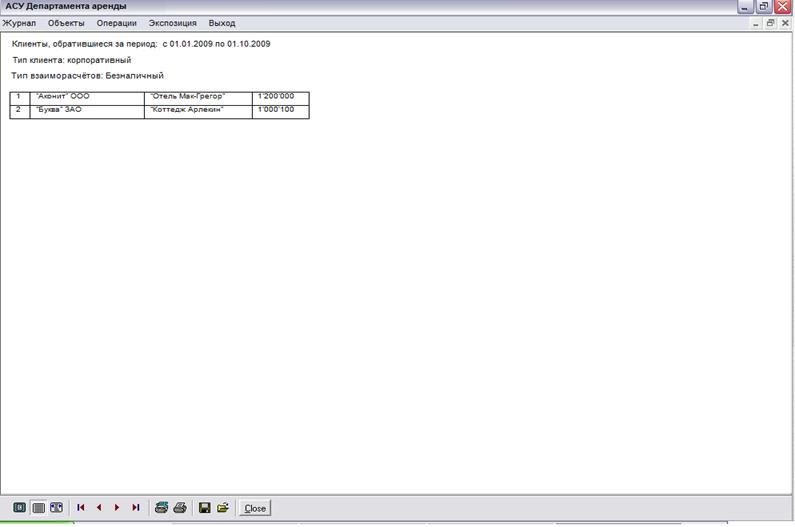Restore the inner document window
The width and height of the screenshot is (795, 527).
[x=770, y=23]
